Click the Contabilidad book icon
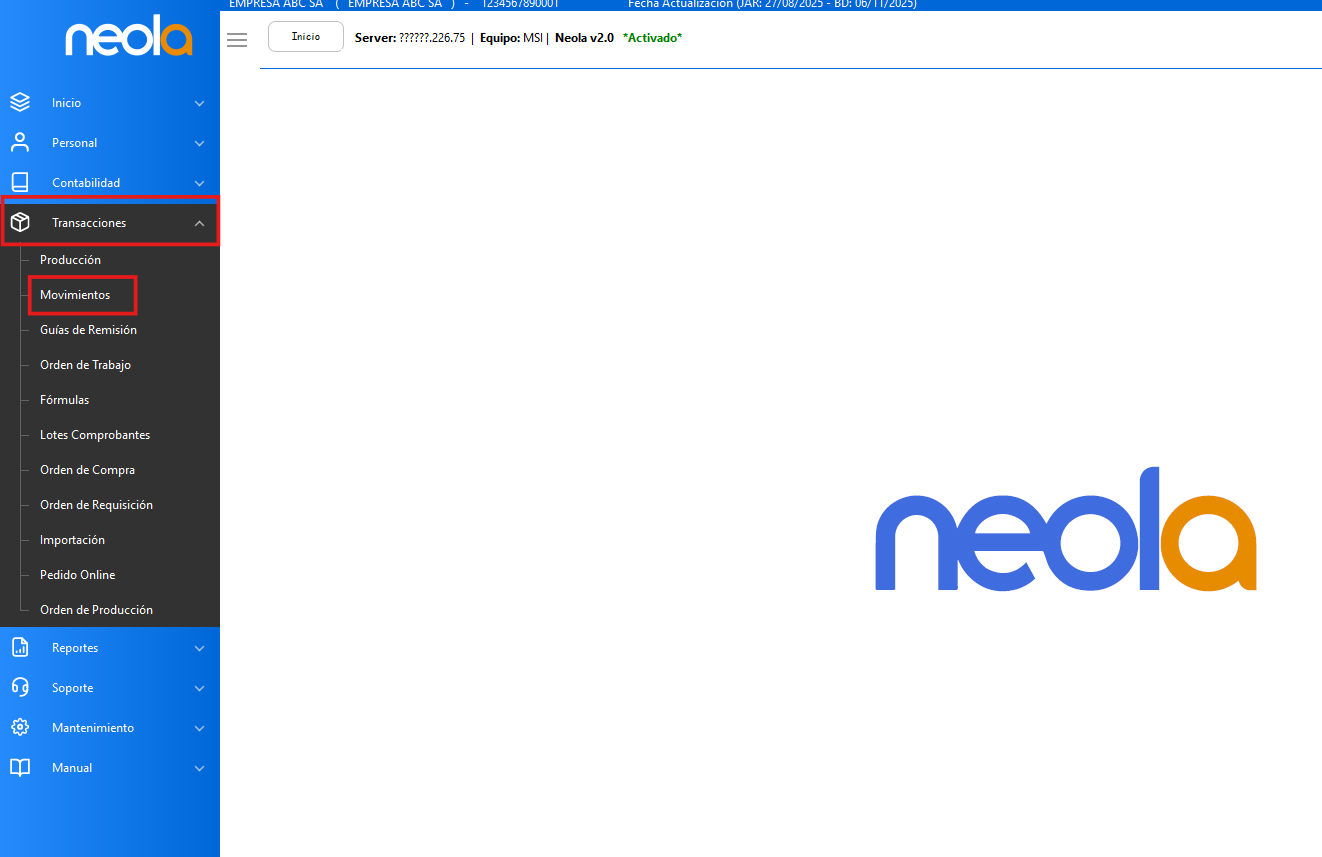The width and height of the screenshot is (1322, 857). pos(20,183)
